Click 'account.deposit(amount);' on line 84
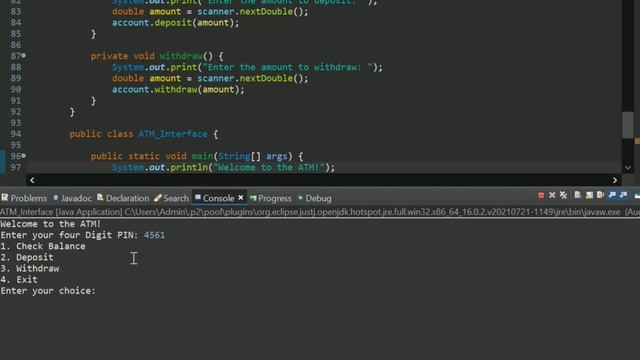The image size is (640, 360). pos(176,23)
